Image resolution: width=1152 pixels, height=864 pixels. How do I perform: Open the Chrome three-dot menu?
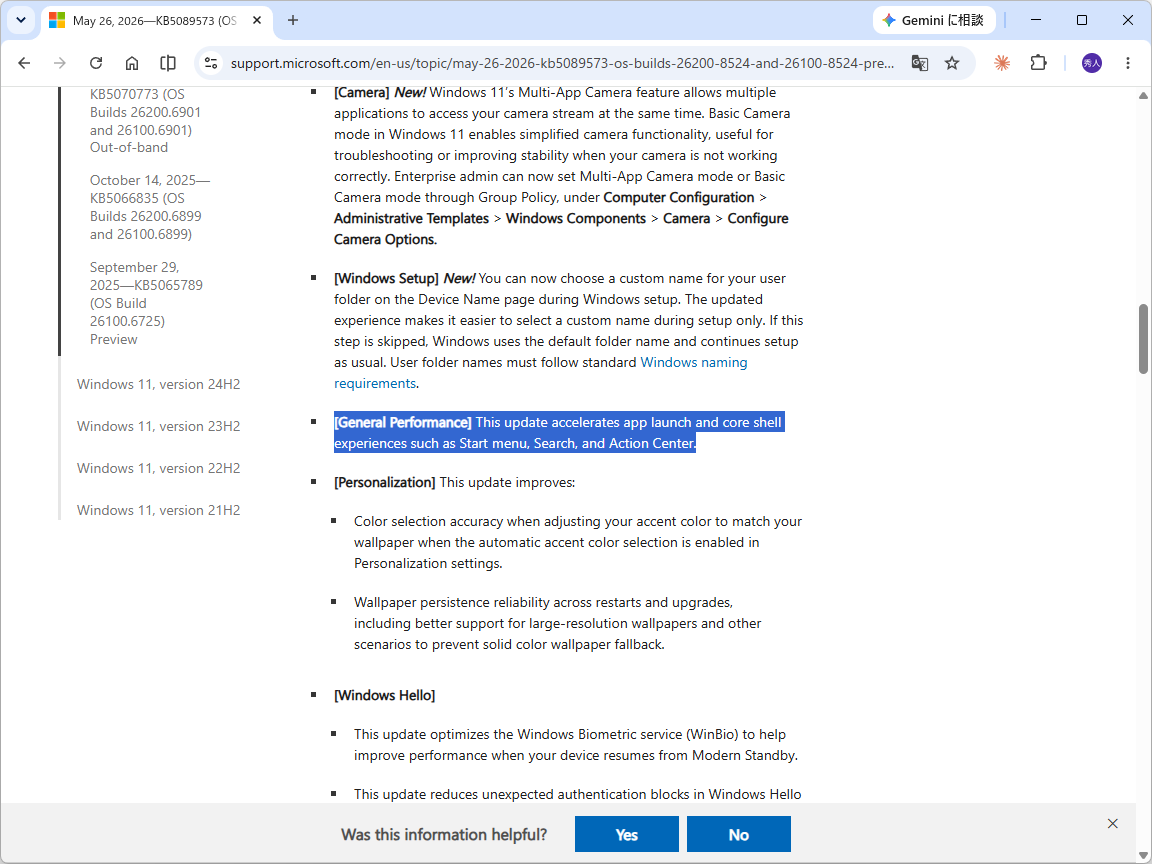(1128, 63)
